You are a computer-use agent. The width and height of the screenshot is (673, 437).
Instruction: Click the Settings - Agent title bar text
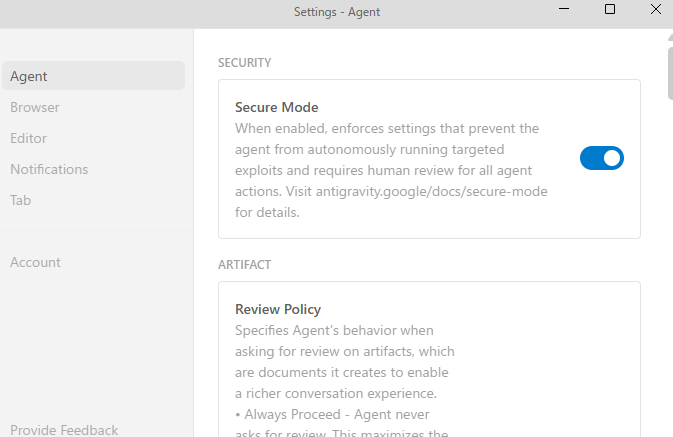pyautogui.click(x=337, y=12)
